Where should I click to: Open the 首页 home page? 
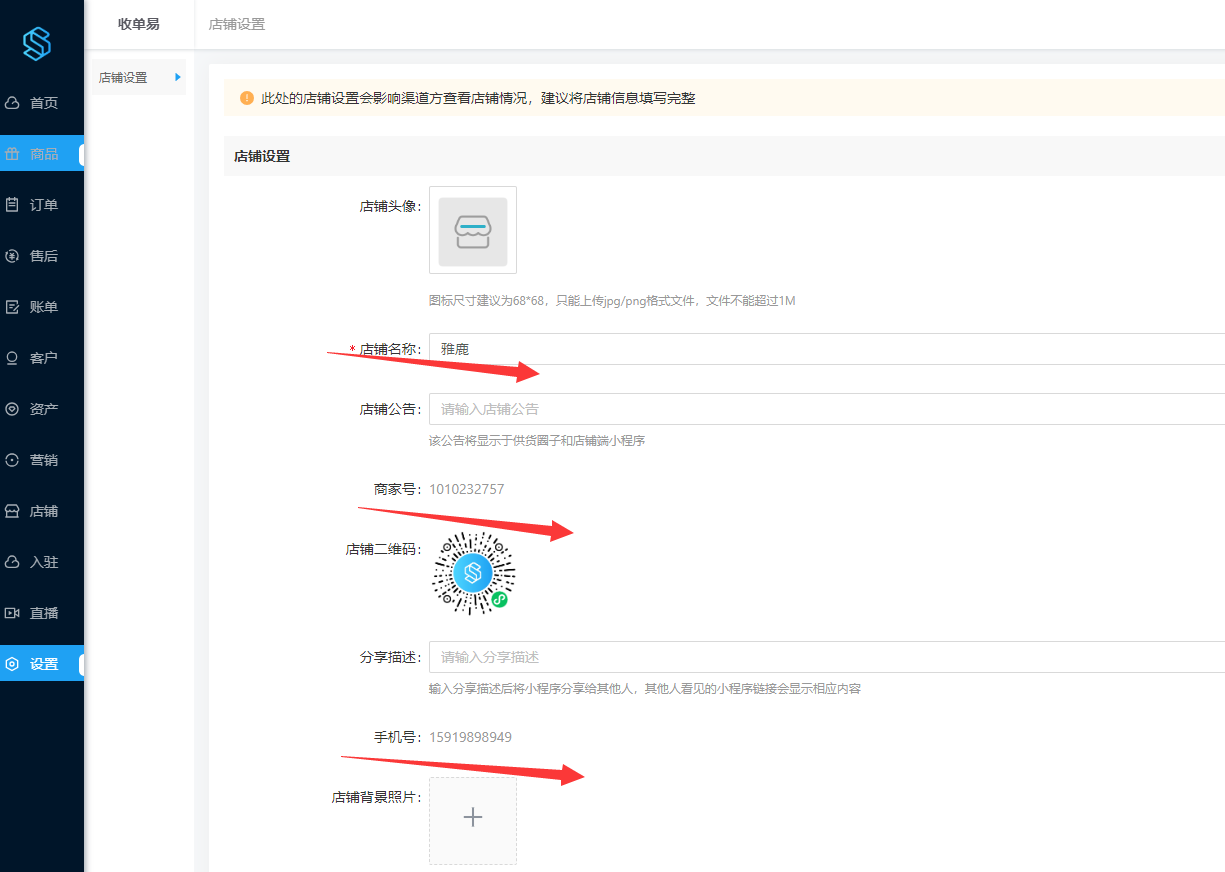[x=42, y=103]
